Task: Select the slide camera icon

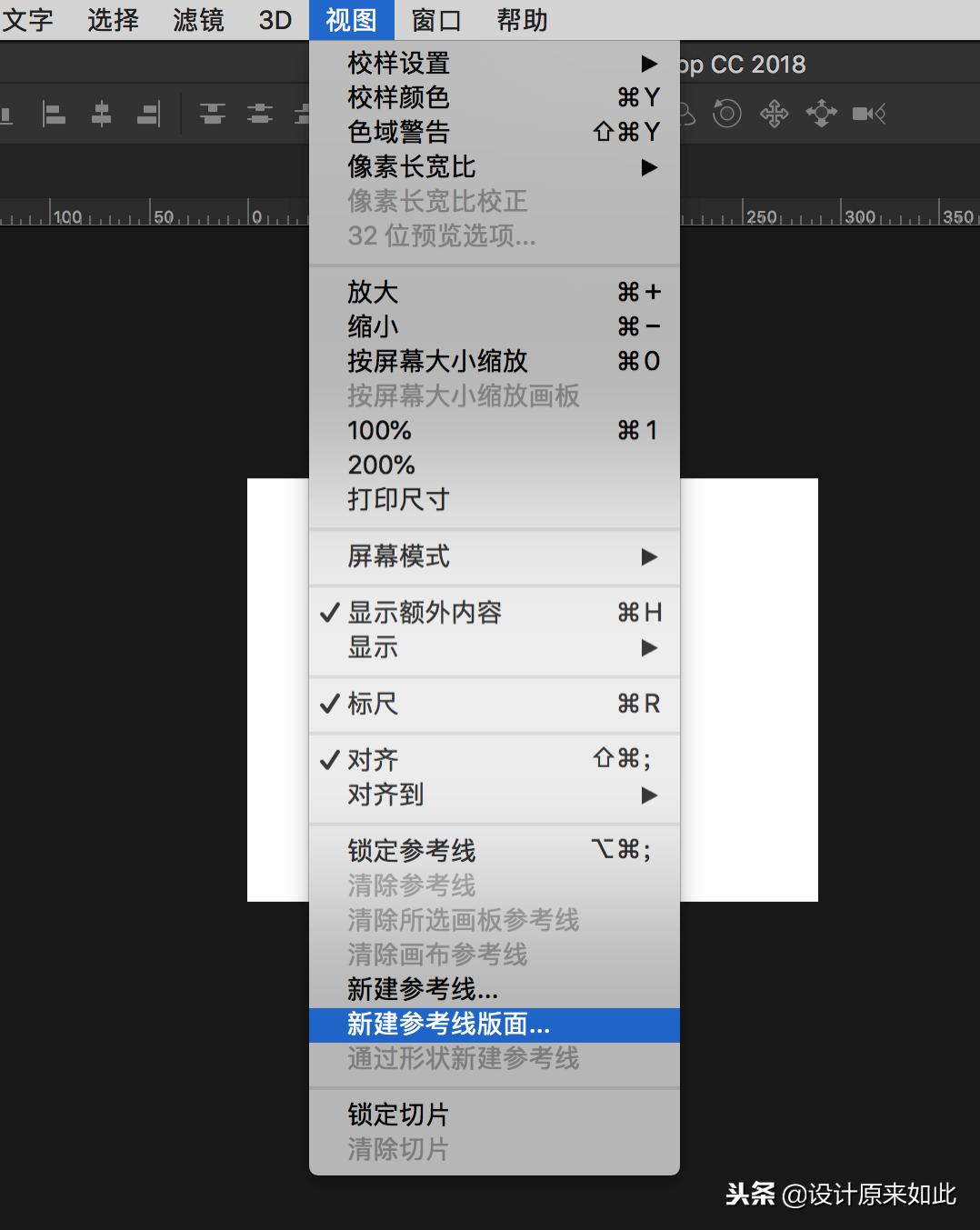Action: tap(821, 114)
